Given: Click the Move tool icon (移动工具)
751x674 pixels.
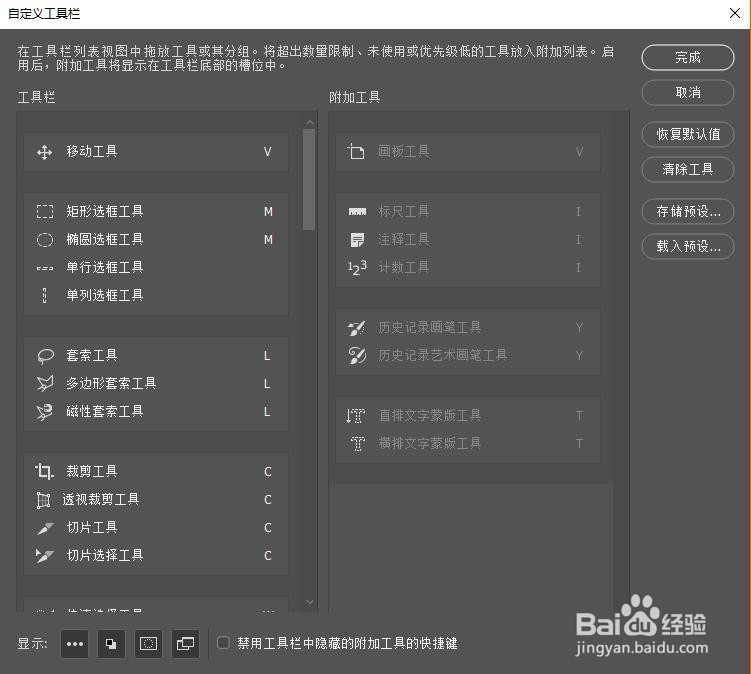Looking at the screenshot, I should pos(45,152).
